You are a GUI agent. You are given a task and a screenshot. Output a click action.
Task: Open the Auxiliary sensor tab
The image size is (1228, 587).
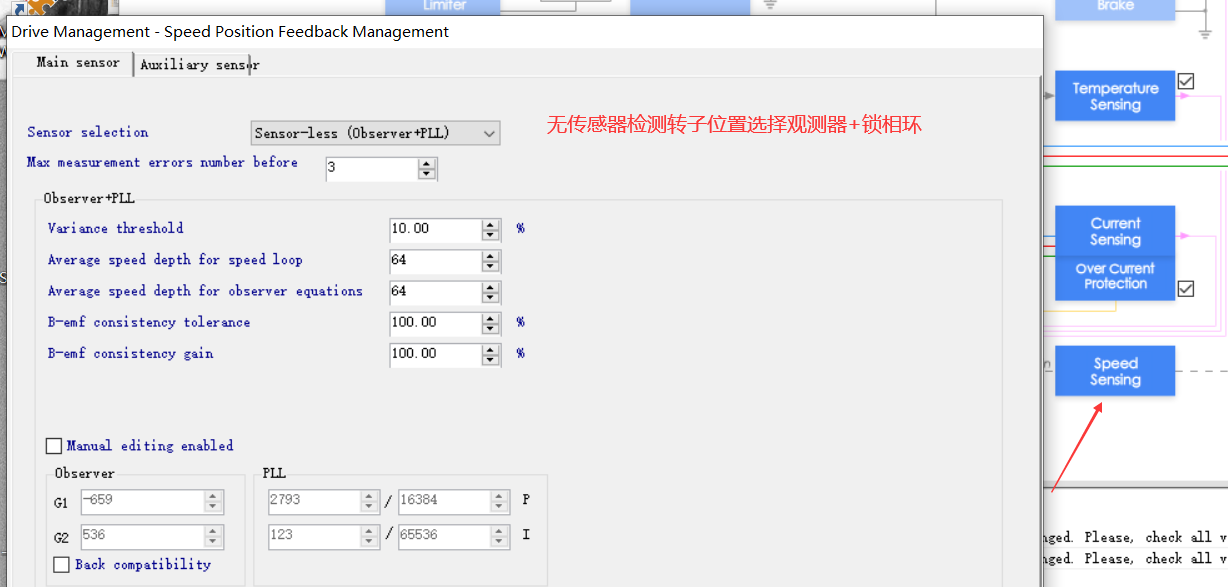[x=199, y=65]
